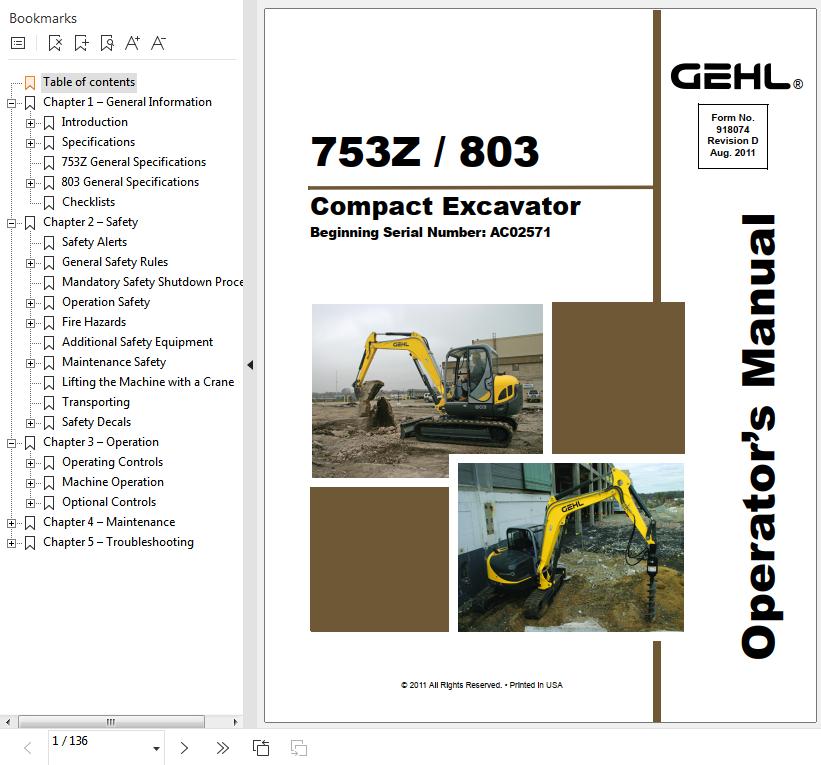Go to the next page
This screenshot has height=765, width=821.
click(184, 748)
